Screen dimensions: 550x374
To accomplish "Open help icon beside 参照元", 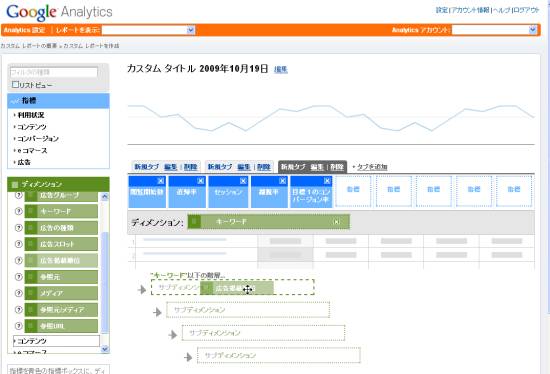I will tap(19, 276).
